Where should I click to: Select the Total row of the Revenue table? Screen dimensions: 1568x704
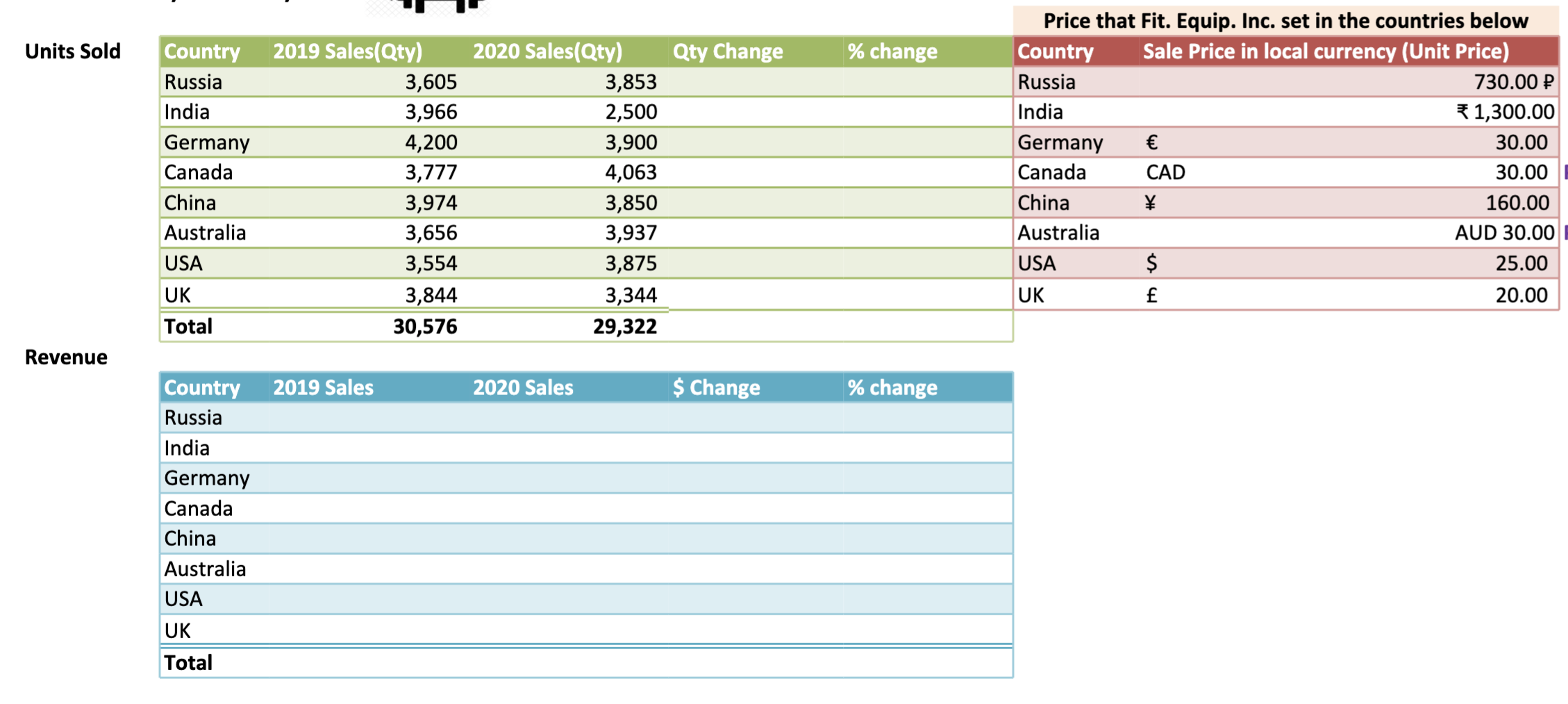click(x=187, y=662)
